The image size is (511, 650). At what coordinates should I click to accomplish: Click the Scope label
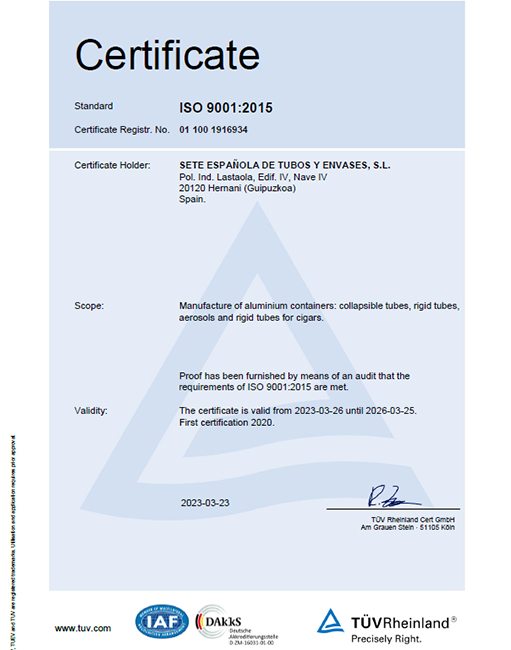(89, 306)
